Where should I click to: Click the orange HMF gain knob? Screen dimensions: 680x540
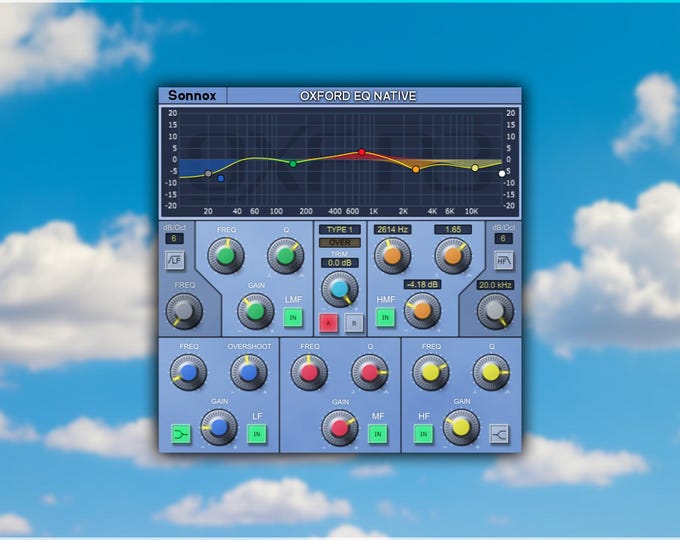pos(422,311)
